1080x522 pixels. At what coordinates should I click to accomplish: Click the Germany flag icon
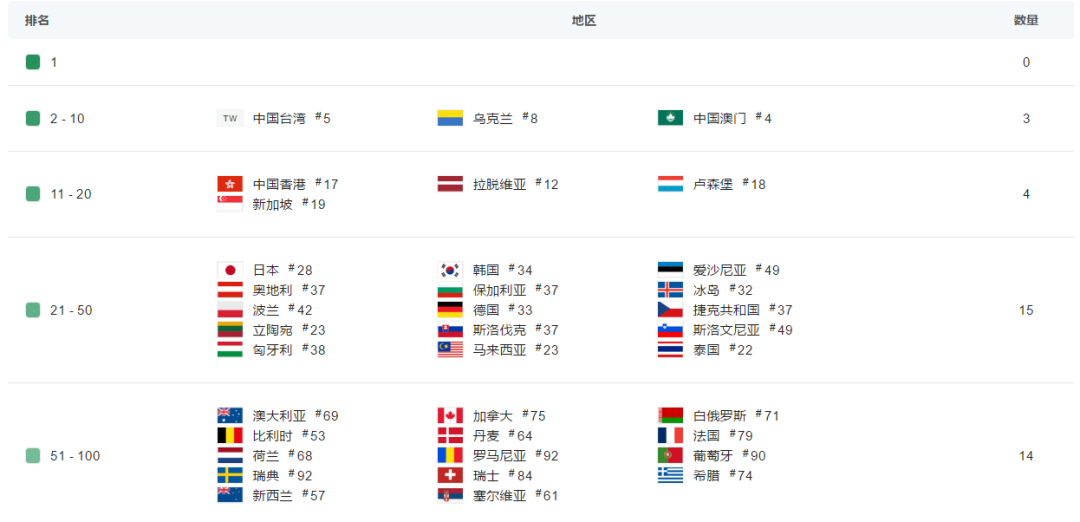(x=450, y=310)
